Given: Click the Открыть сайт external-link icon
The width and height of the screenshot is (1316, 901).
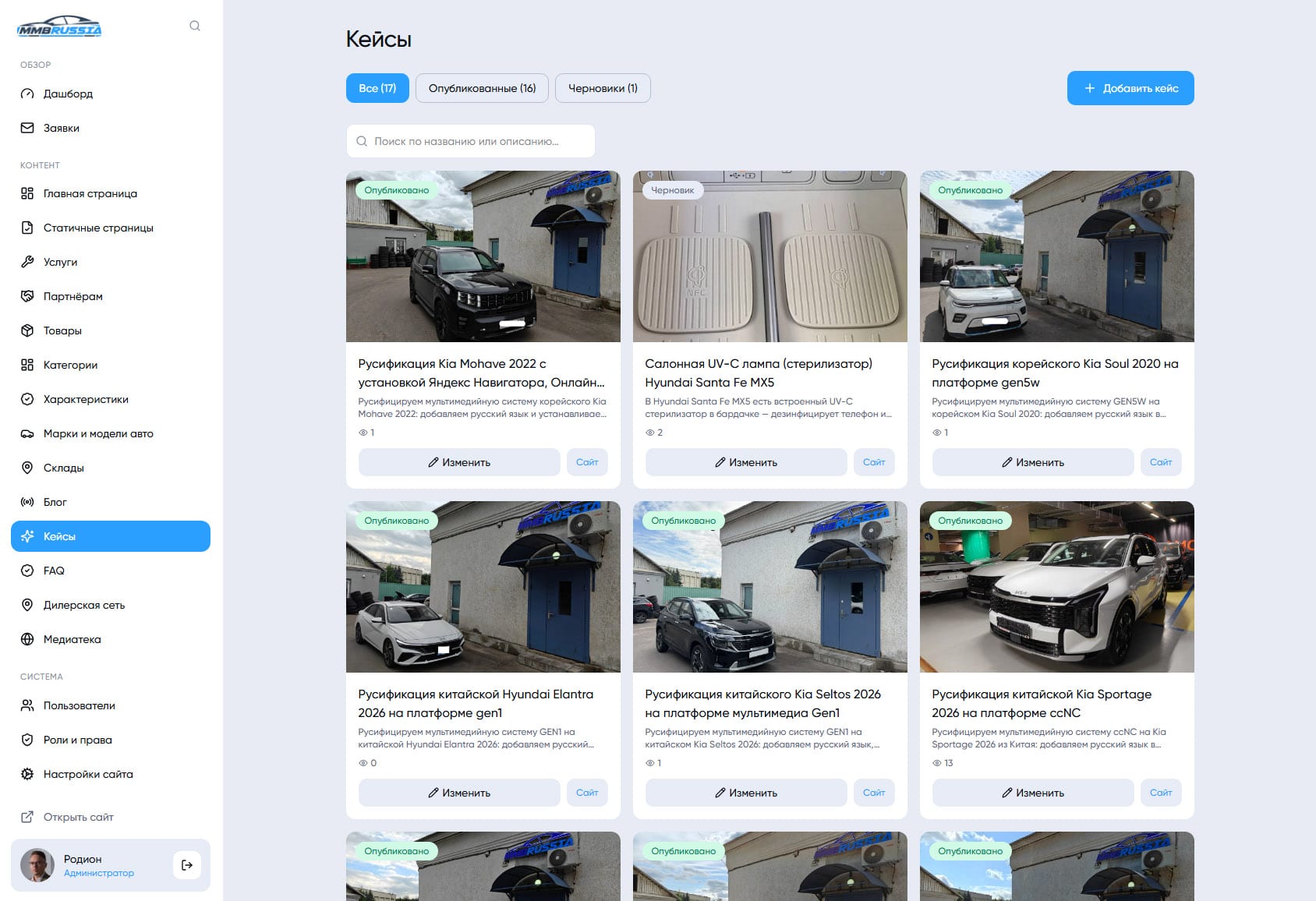Looking at the screenshot, I should pos(27,817).
